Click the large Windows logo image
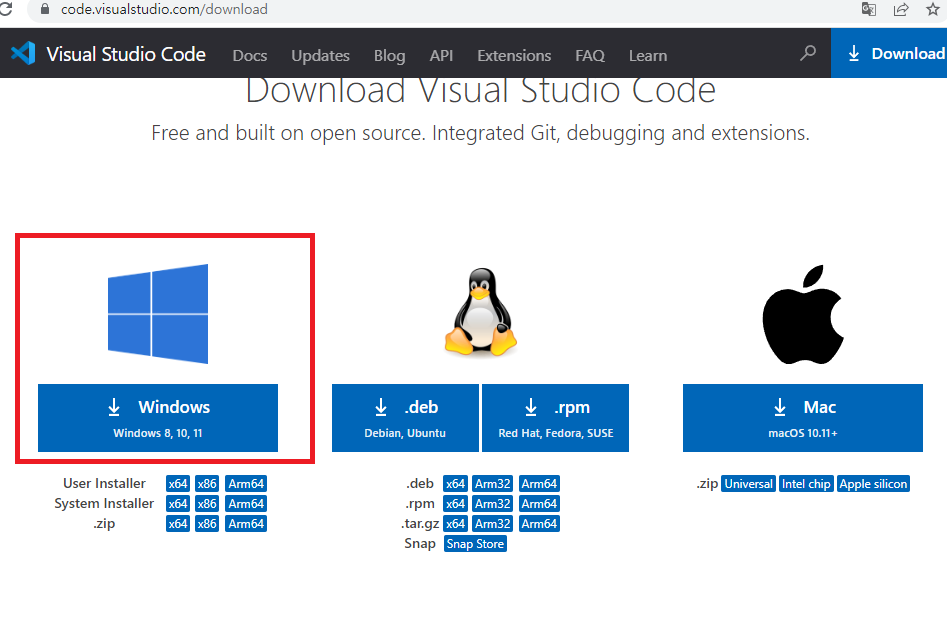 [158, 314]
